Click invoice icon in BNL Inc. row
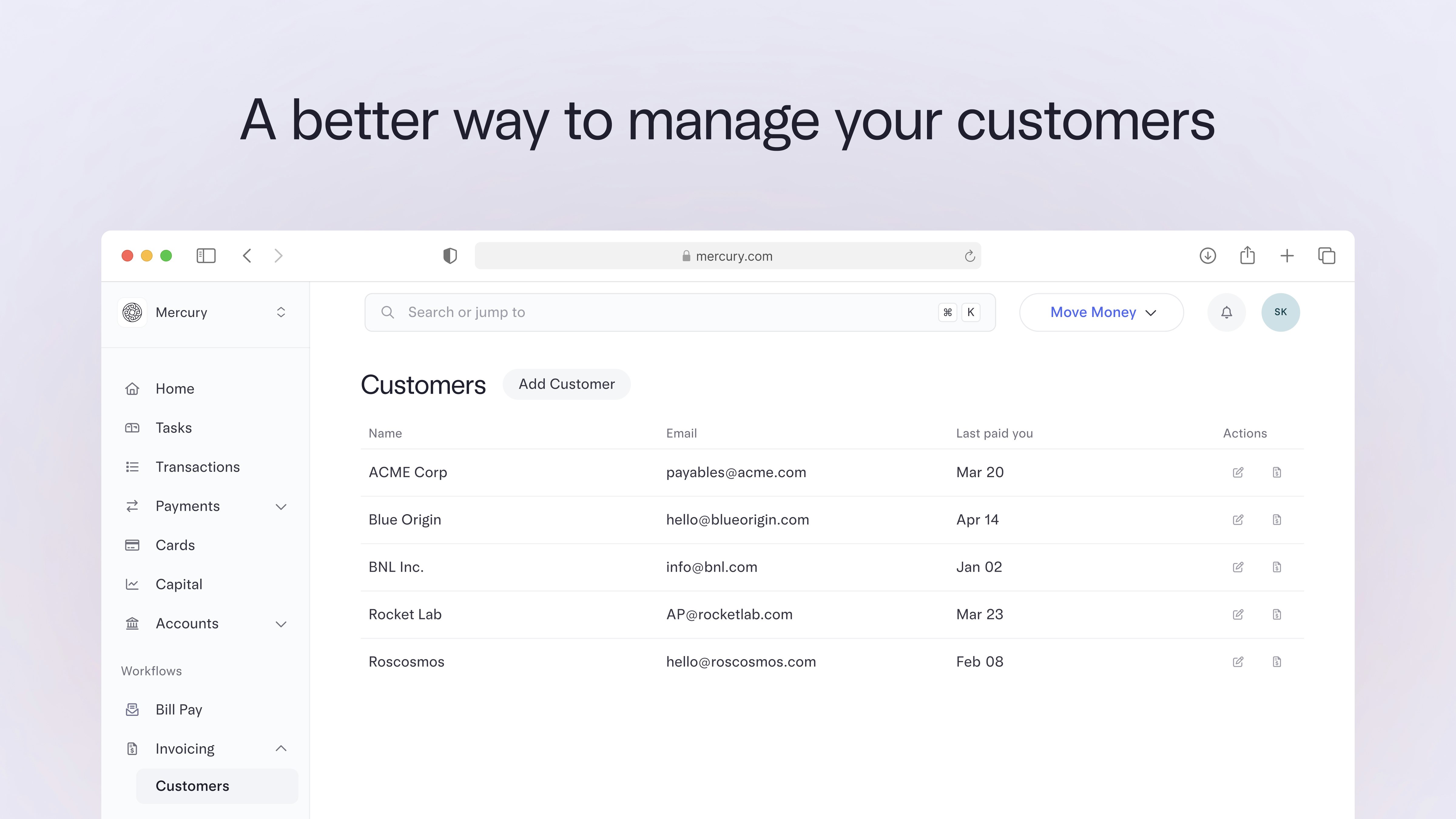 pyautogui.click(x=1277, y=567)
